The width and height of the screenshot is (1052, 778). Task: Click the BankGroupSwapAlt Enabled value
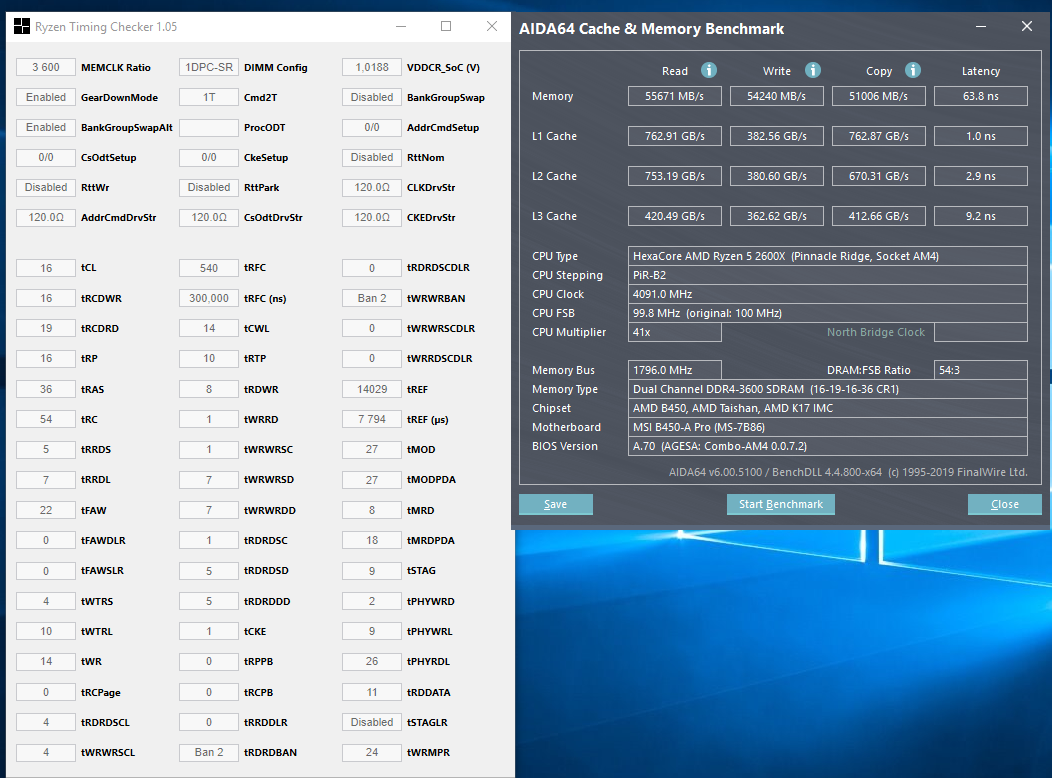46,127
